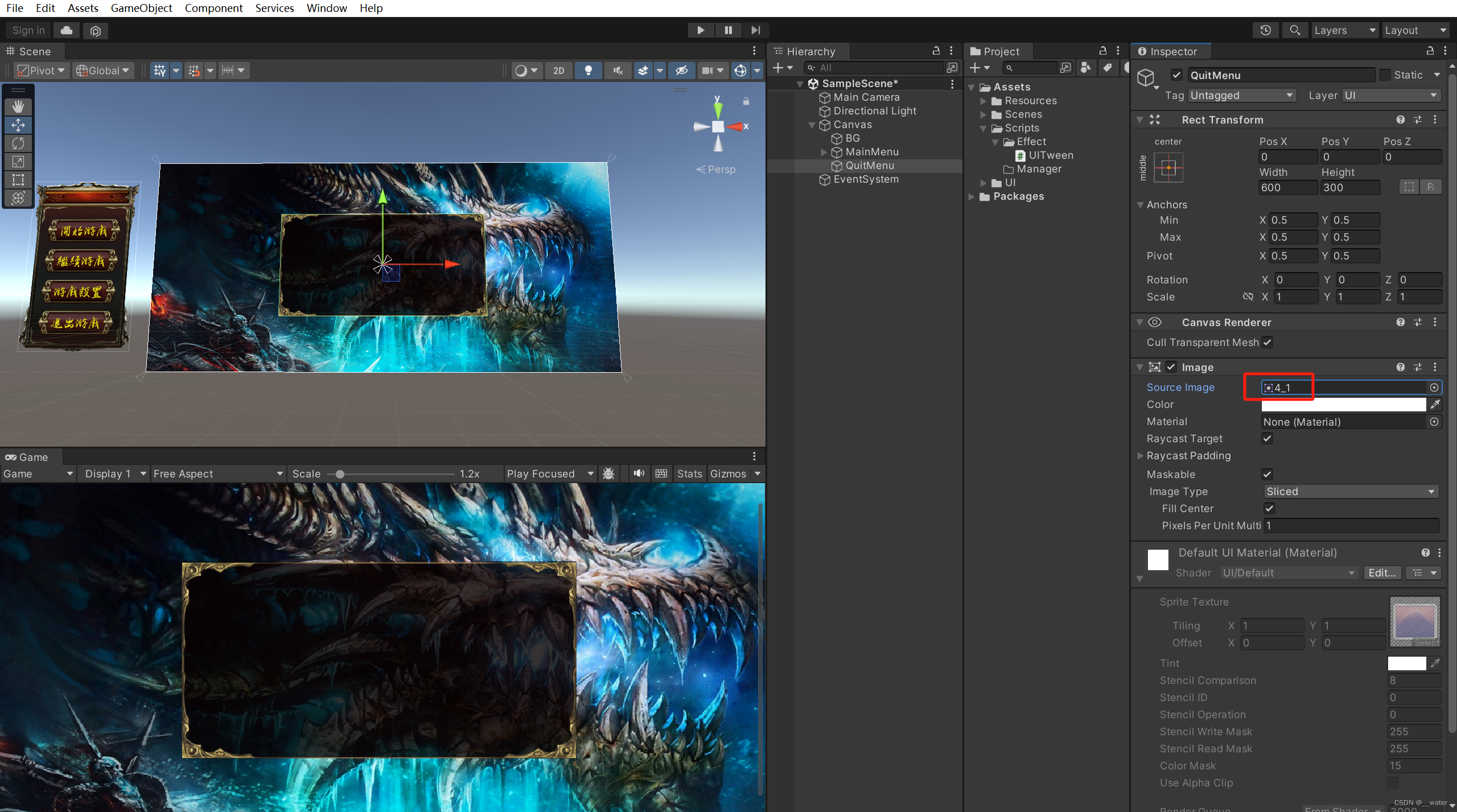
Task: Toggle the Image component enabled checkbox
Action: (1171, 367)
